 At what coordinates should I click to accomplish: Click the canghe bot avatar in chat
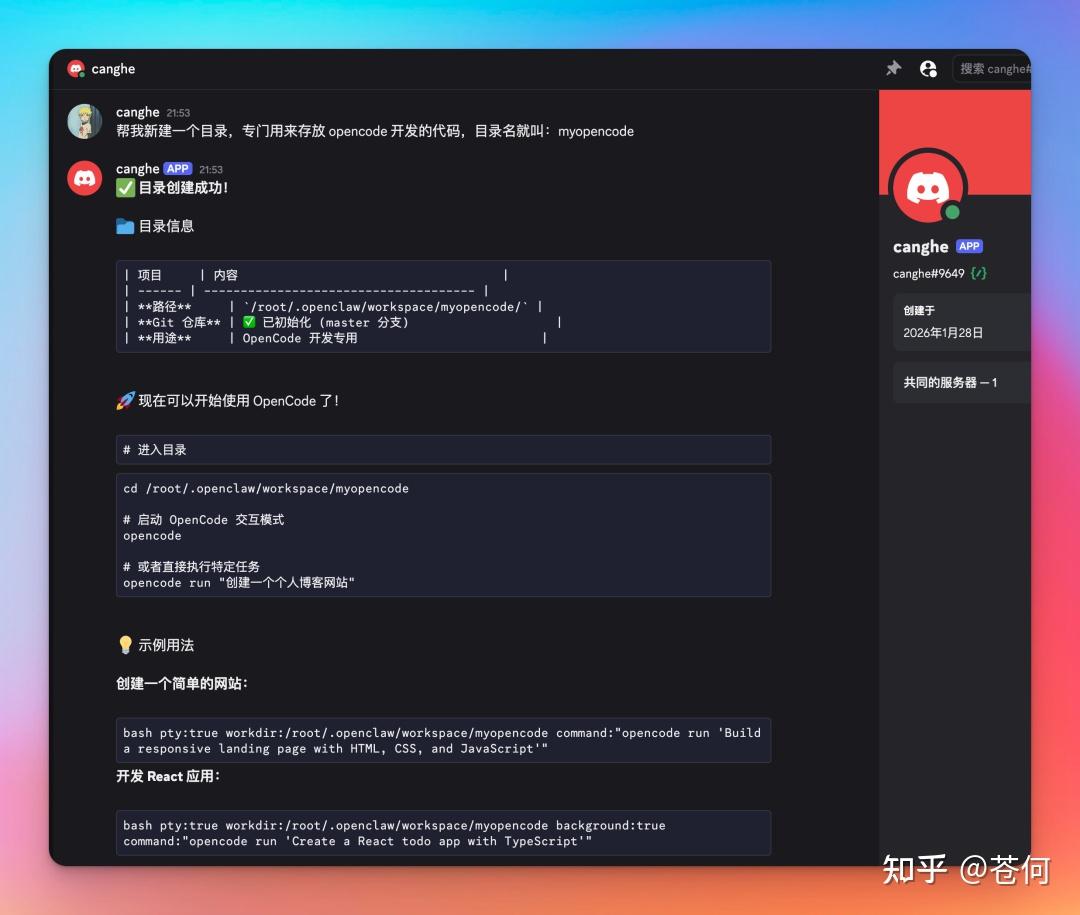click(x=85, y=177)
